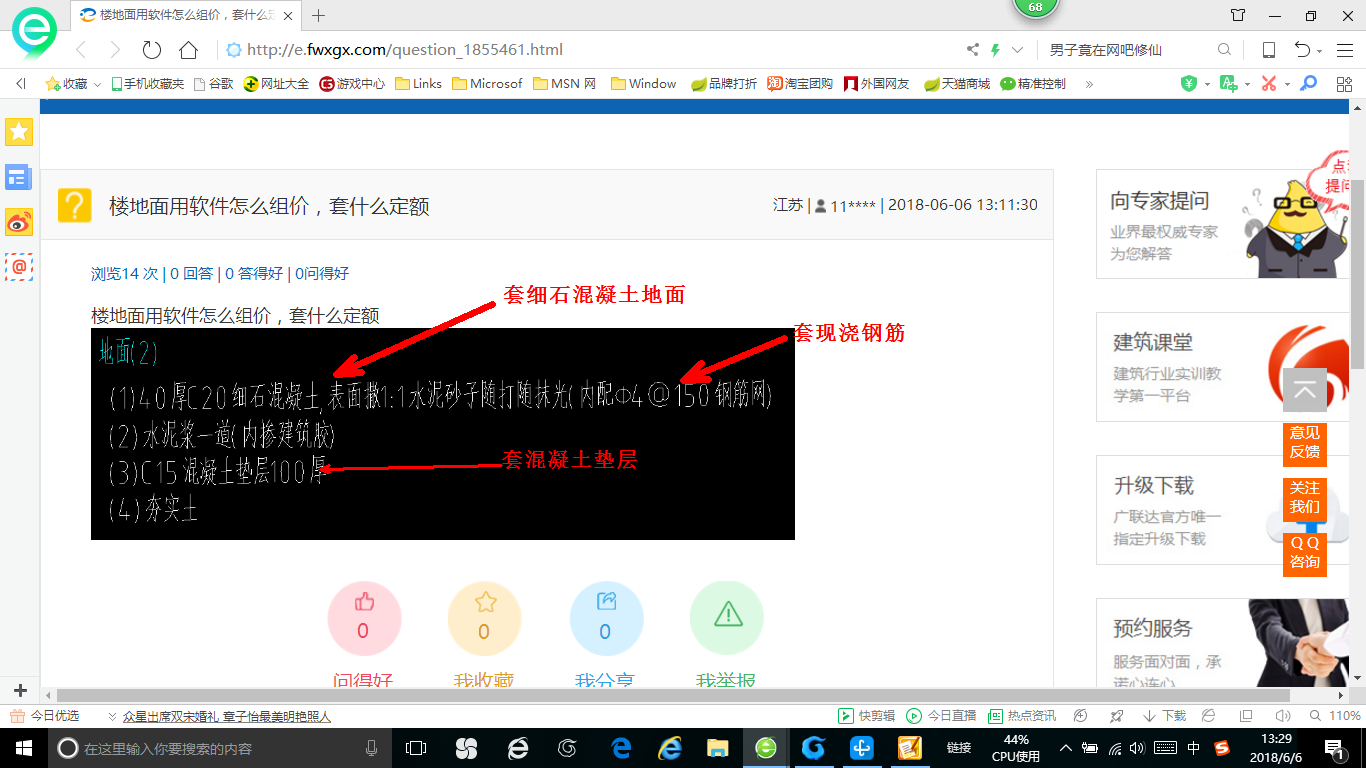Click the sidebar news feed icon

point(19,178)
